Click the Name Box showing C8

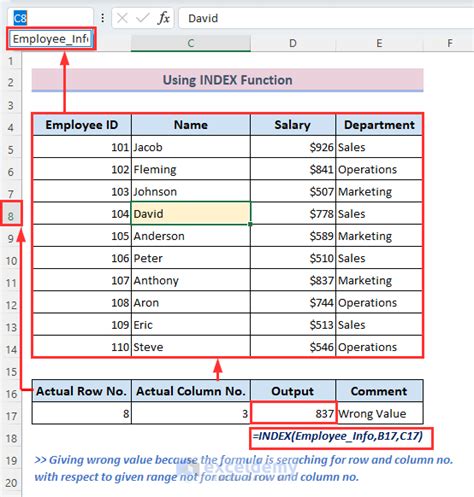pyautogui.click(x=50, y=18)
